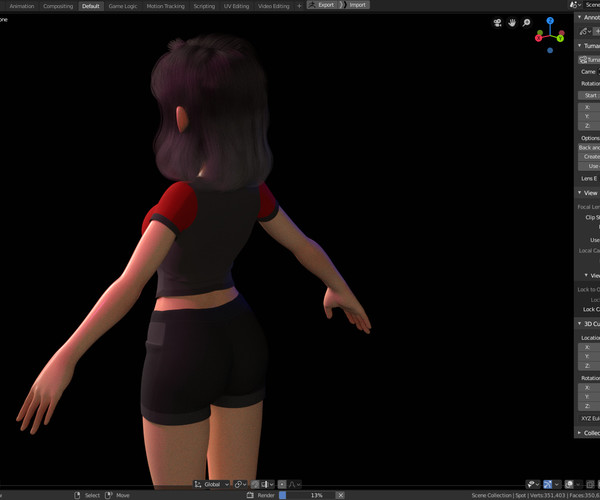Viewport: 600px width, 500px height.
Task: Click the Turnaround camera icon button
Action: click(583, 60)
